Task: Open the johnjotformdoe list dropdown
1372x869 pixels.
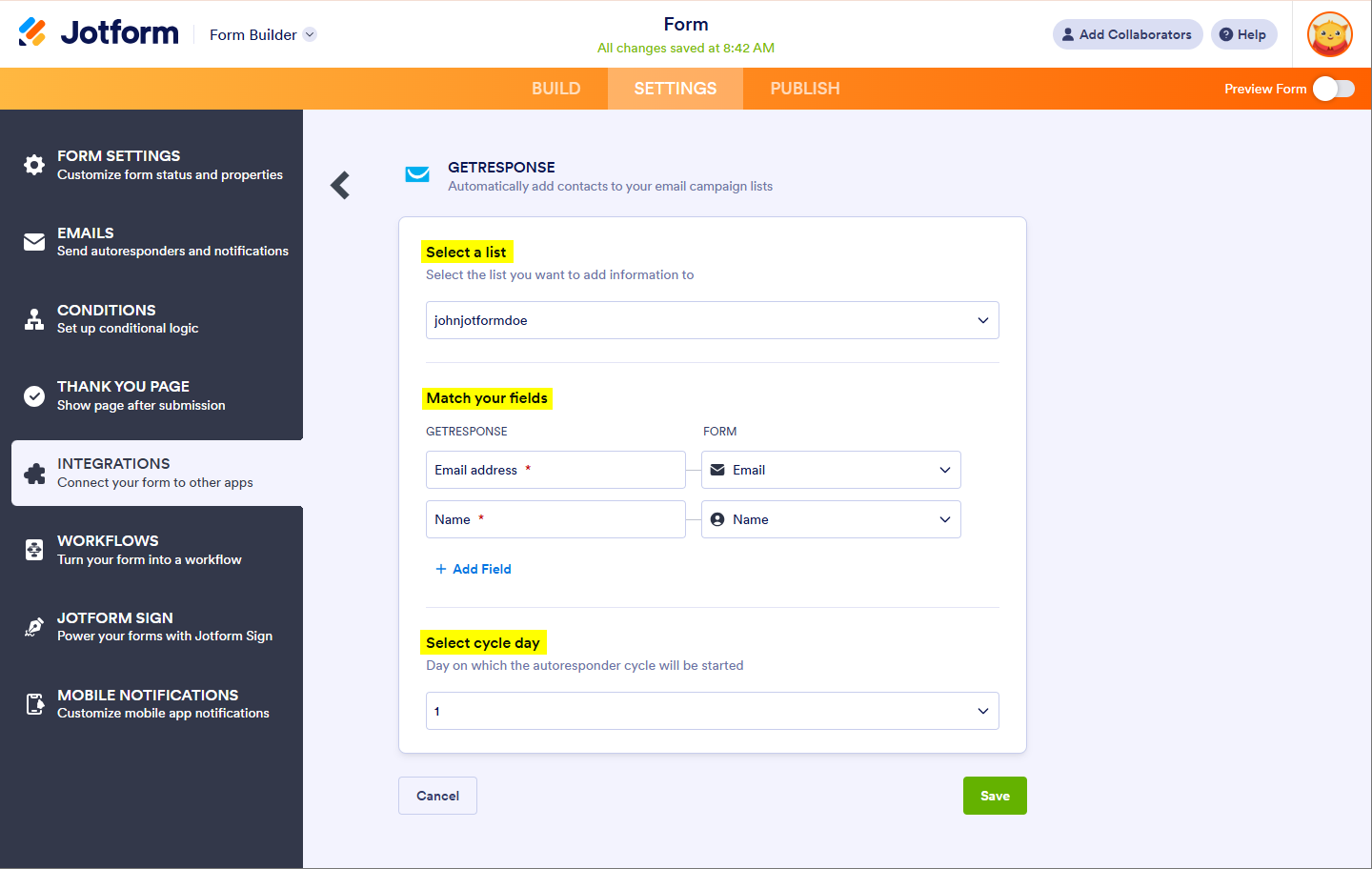Action: point(712,320)
